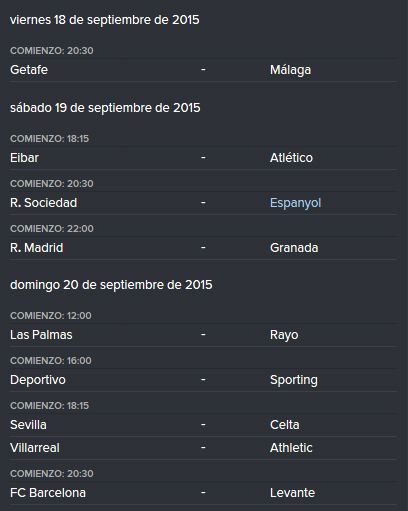Click the Getafe vs Málaga score dash

pos(203,70)
